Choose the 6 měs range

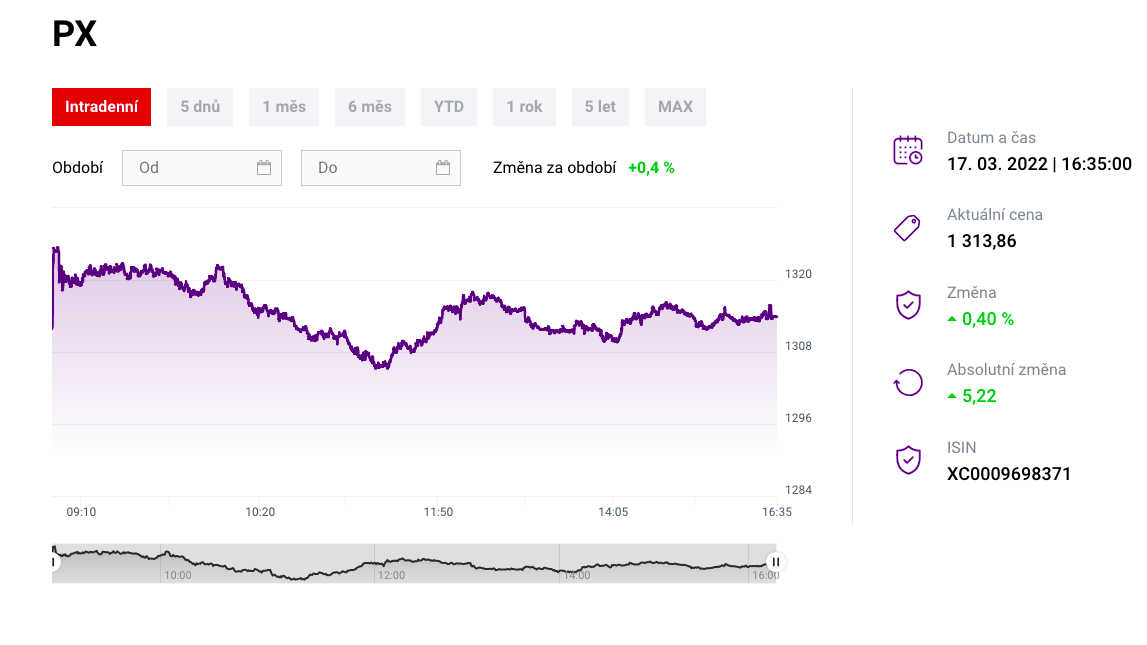tap(370, 107)
